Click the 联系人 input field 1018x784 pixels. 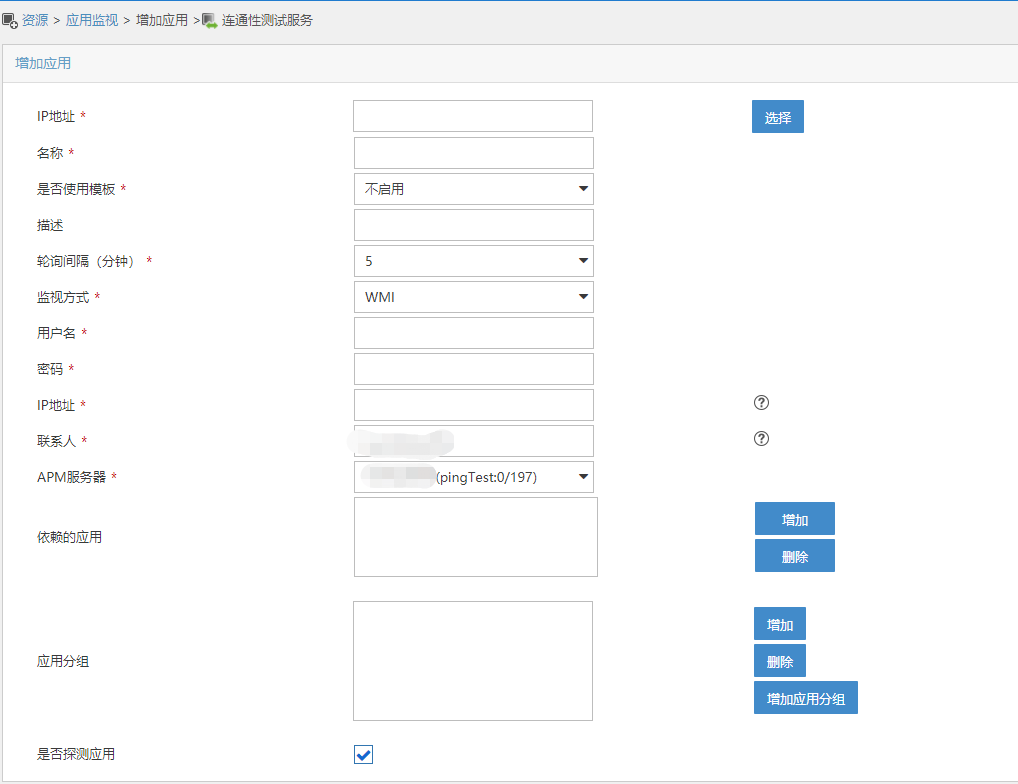coord(474,441)
